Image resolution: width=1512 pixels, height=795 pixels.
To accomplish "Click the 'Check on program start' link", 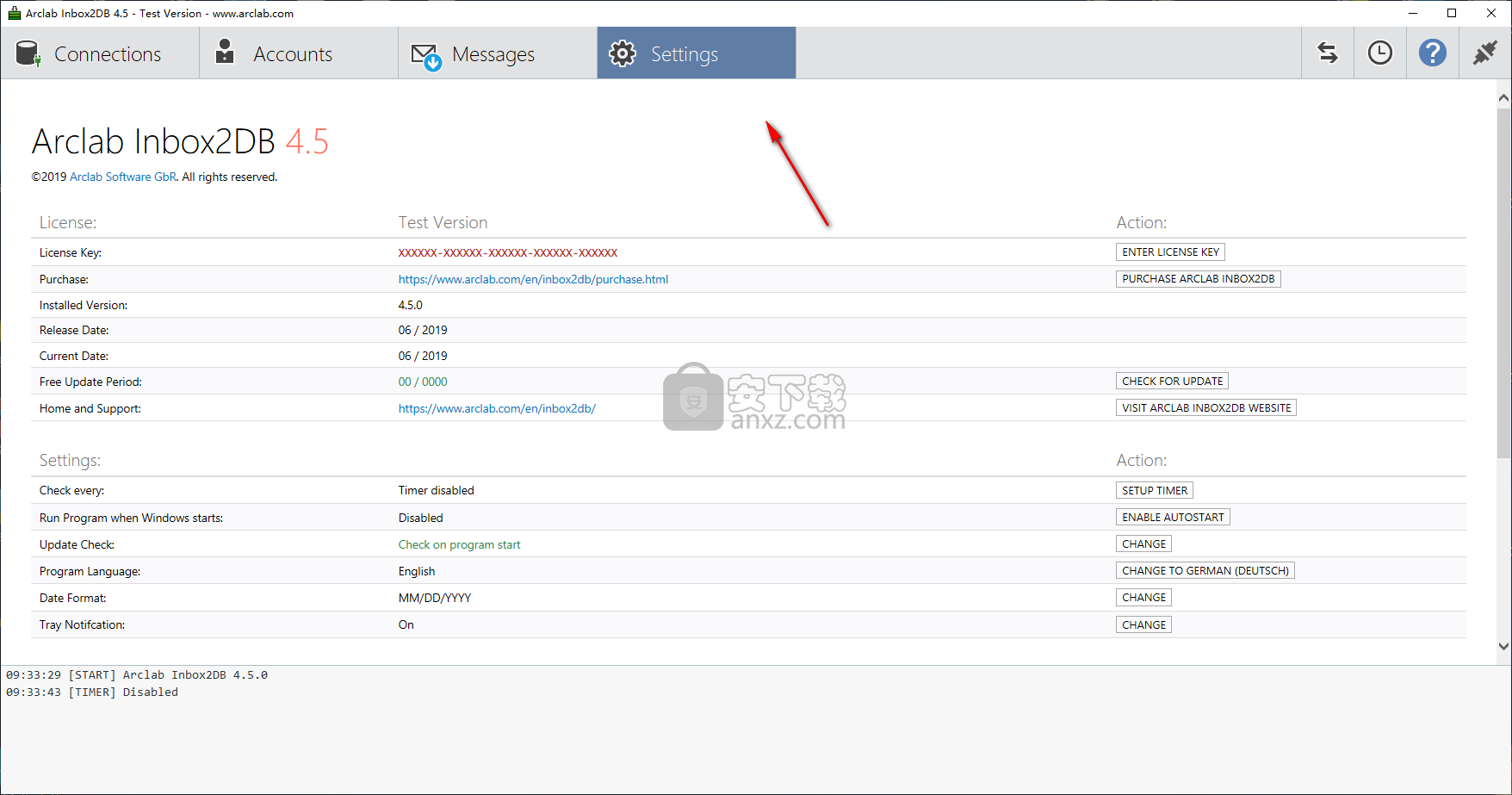I will (x=459, y=544).
